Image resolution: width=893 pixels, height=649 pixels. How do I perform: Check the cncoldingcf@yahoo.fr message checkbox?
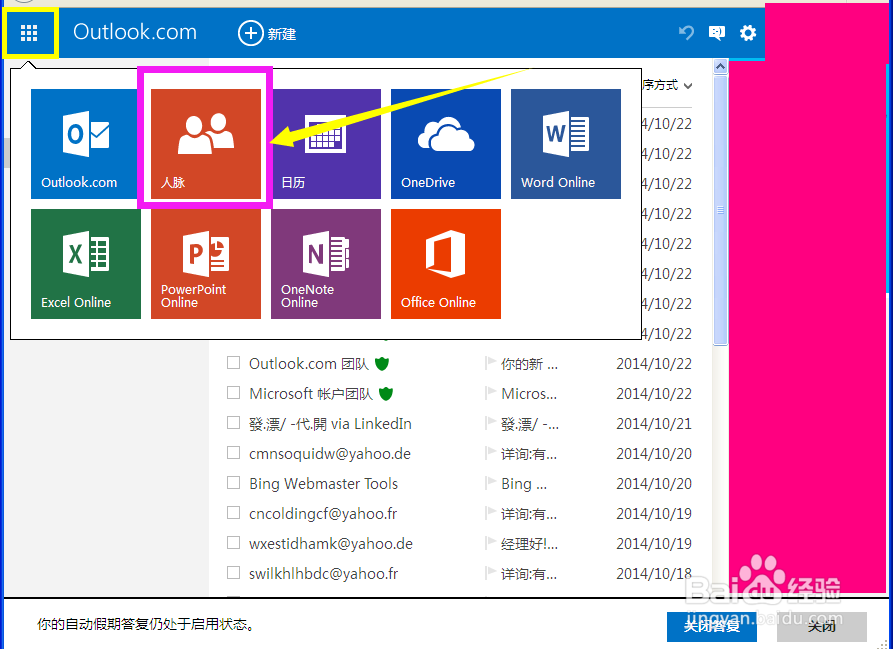(x=234, y=513)
